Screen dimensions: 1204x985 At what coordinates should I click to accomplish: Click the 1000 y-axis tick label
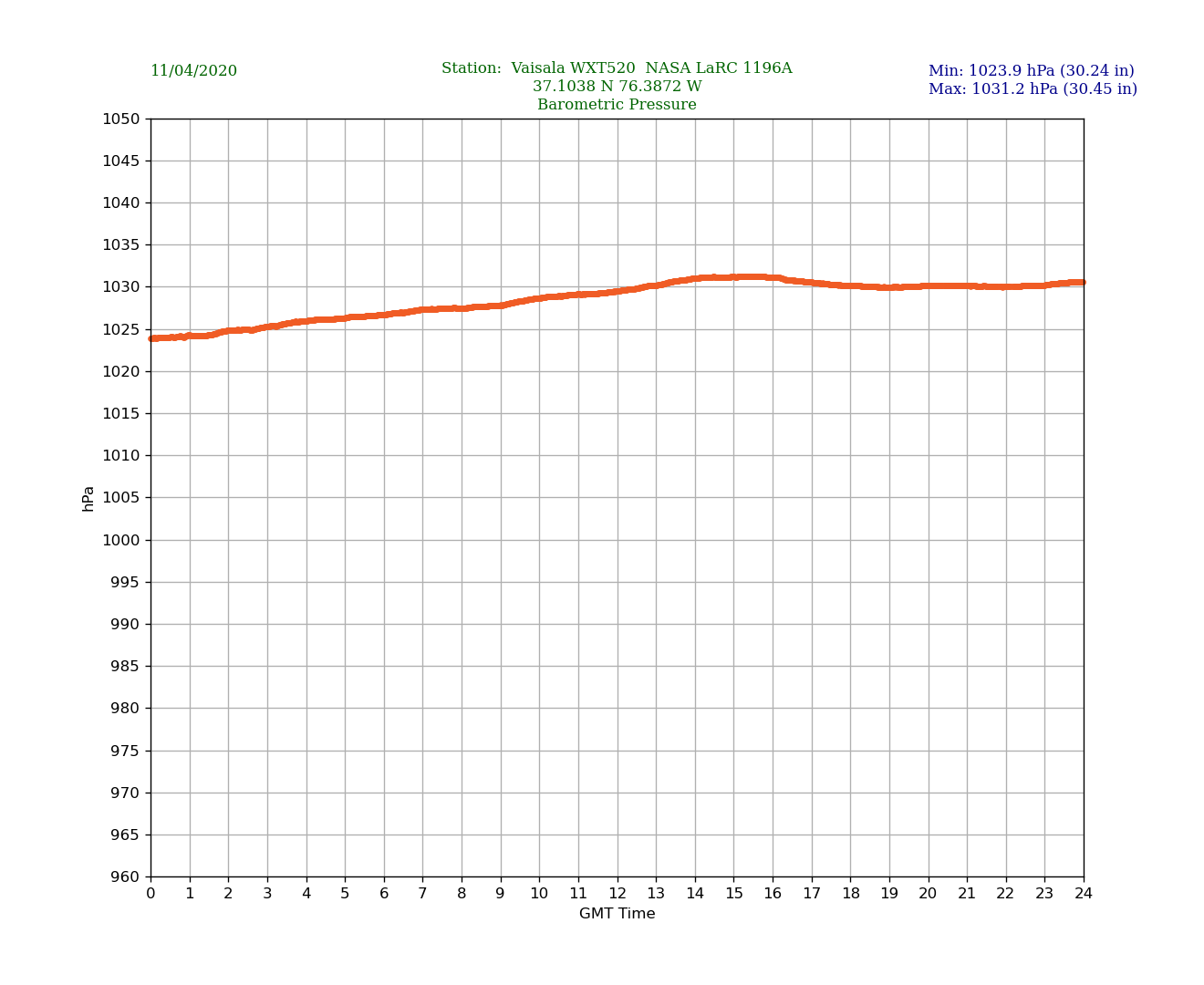point(120,540)
